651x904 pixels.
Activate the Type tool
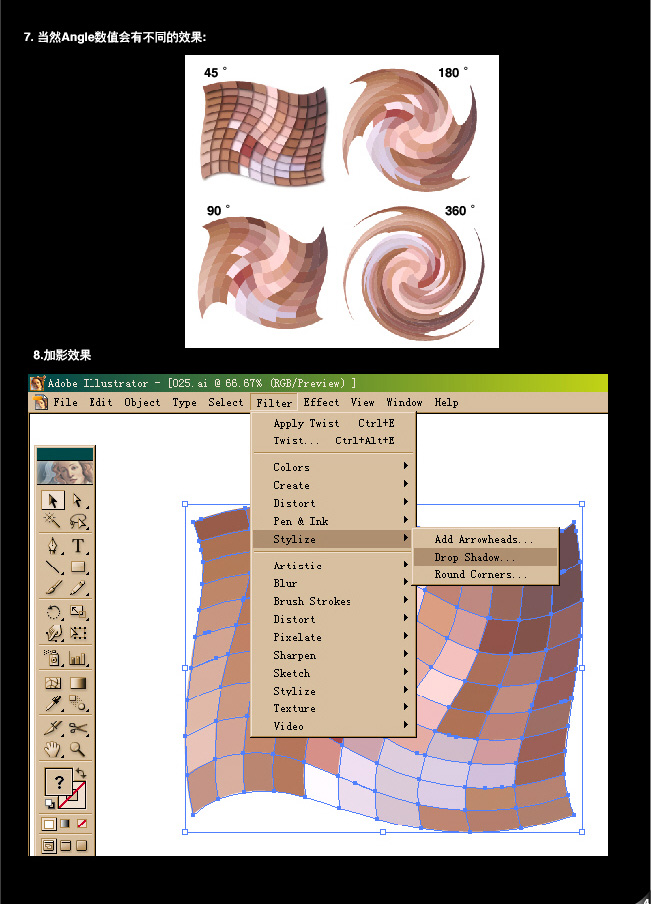[77, 545]
